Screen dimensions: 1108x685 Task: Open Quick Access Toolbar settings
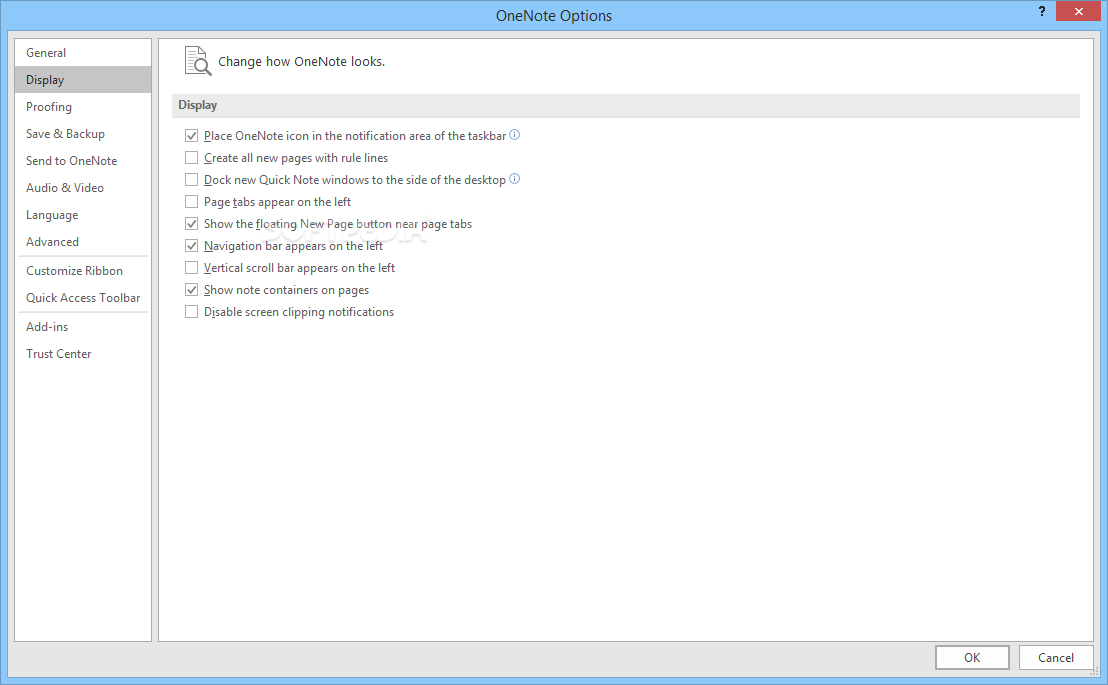tap(83, 298)
